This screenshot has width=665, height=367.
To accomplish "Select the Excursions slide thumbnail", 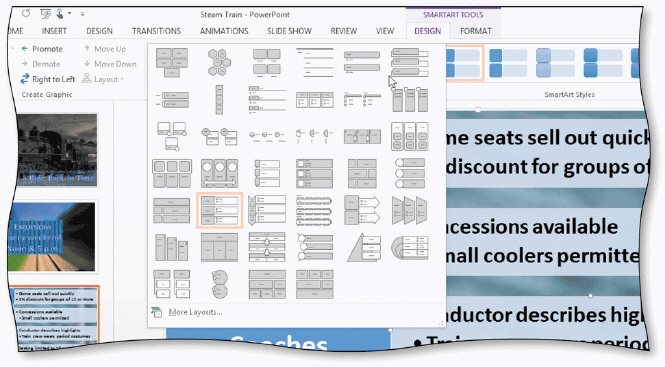I will (x=52, y=236).
